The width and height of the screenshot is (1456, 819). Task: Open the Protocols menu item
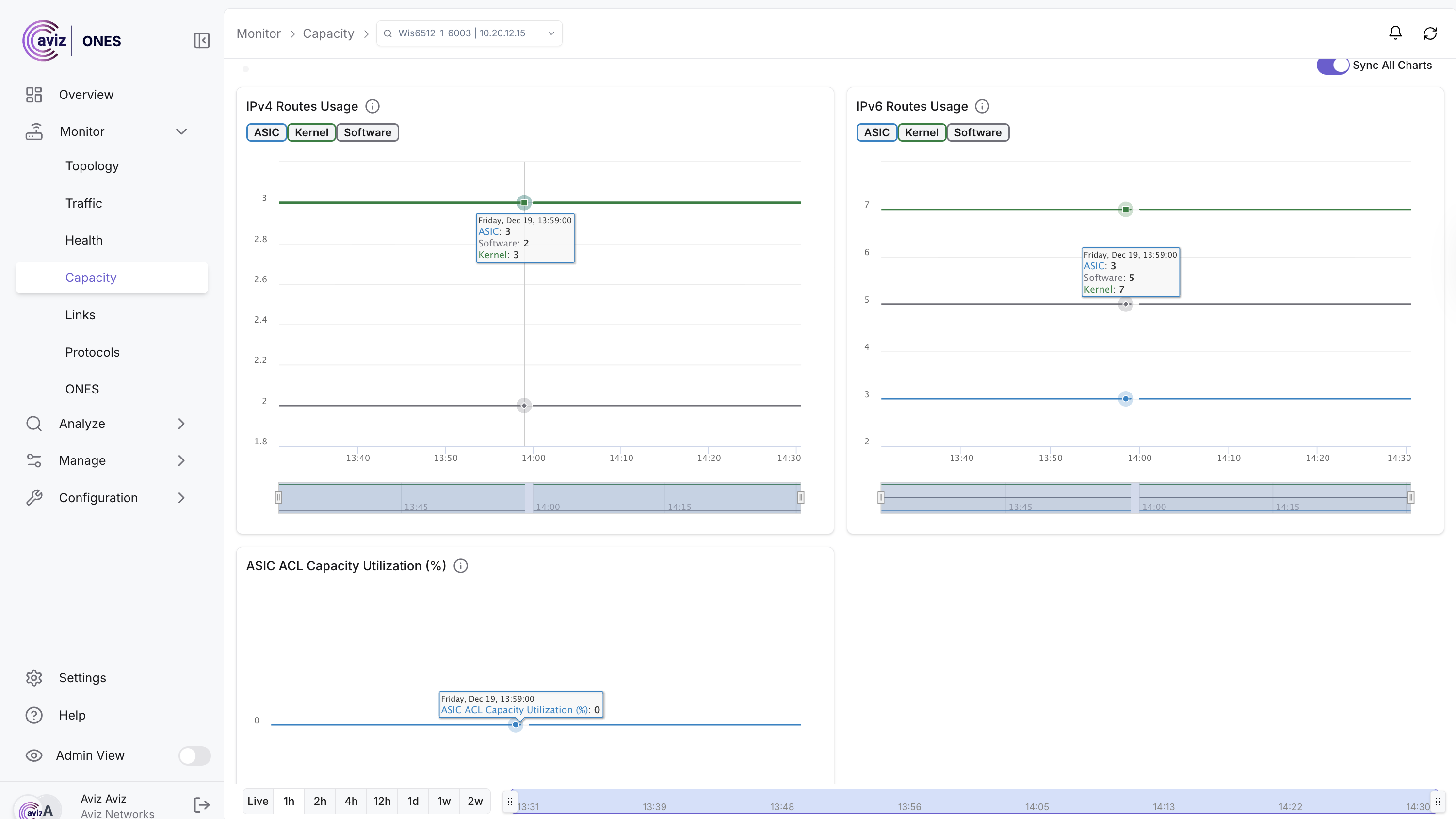(x=92, y=352)
